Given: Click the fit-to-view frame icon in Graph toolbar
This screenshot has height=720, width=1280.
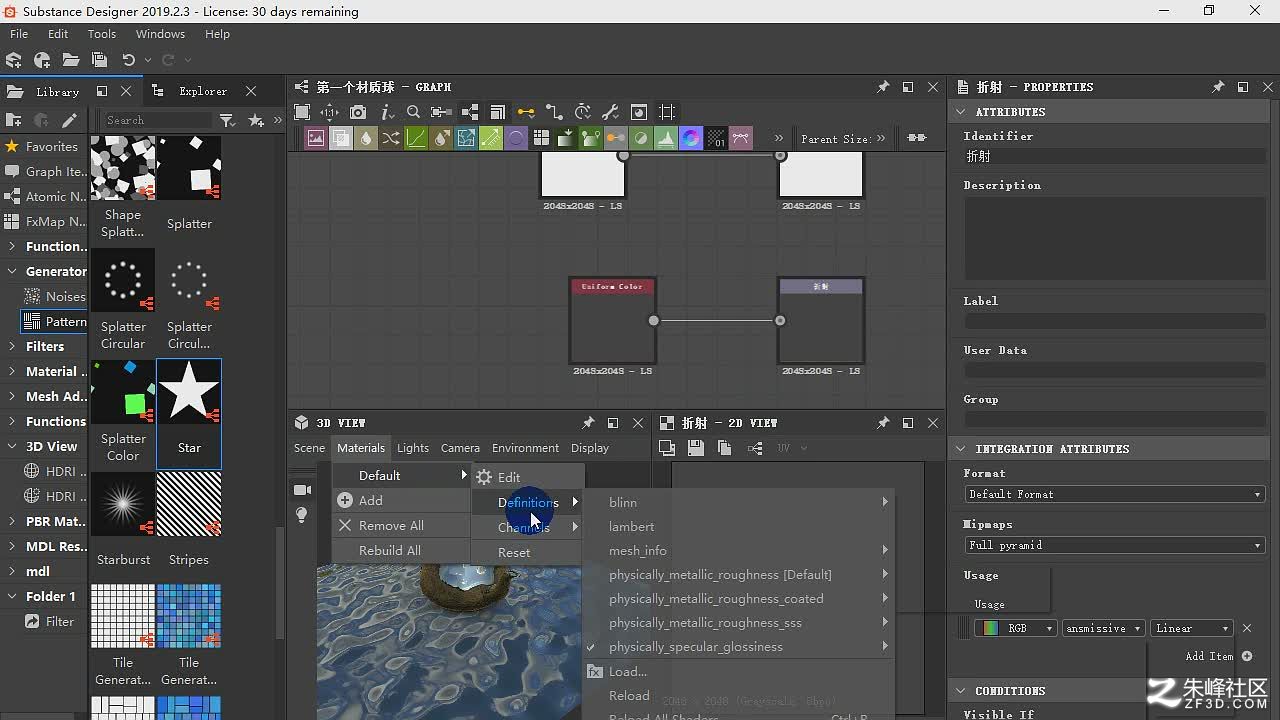Looking at the screenshot, I should [302, 112].
